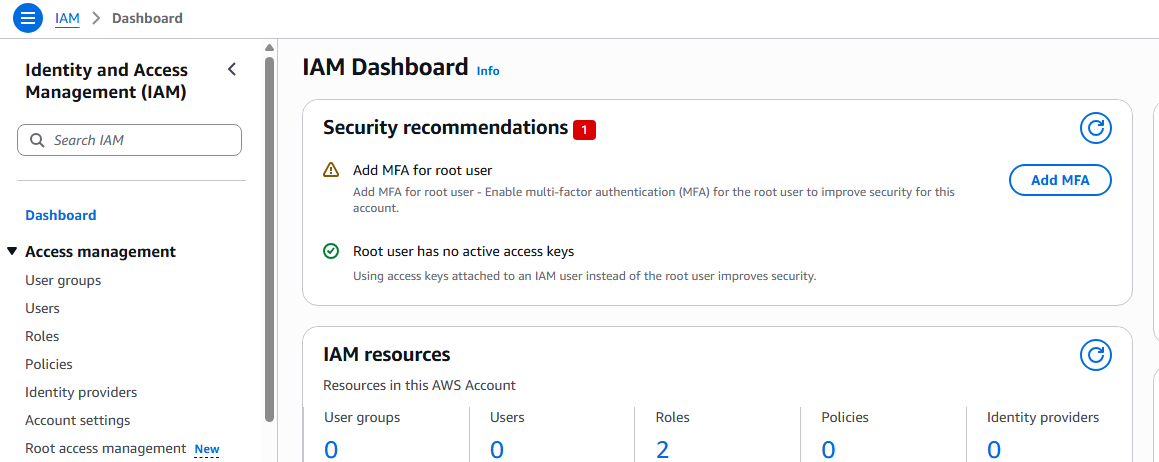Click the Roles count 2
The image size is (1159, 462).
662,449
